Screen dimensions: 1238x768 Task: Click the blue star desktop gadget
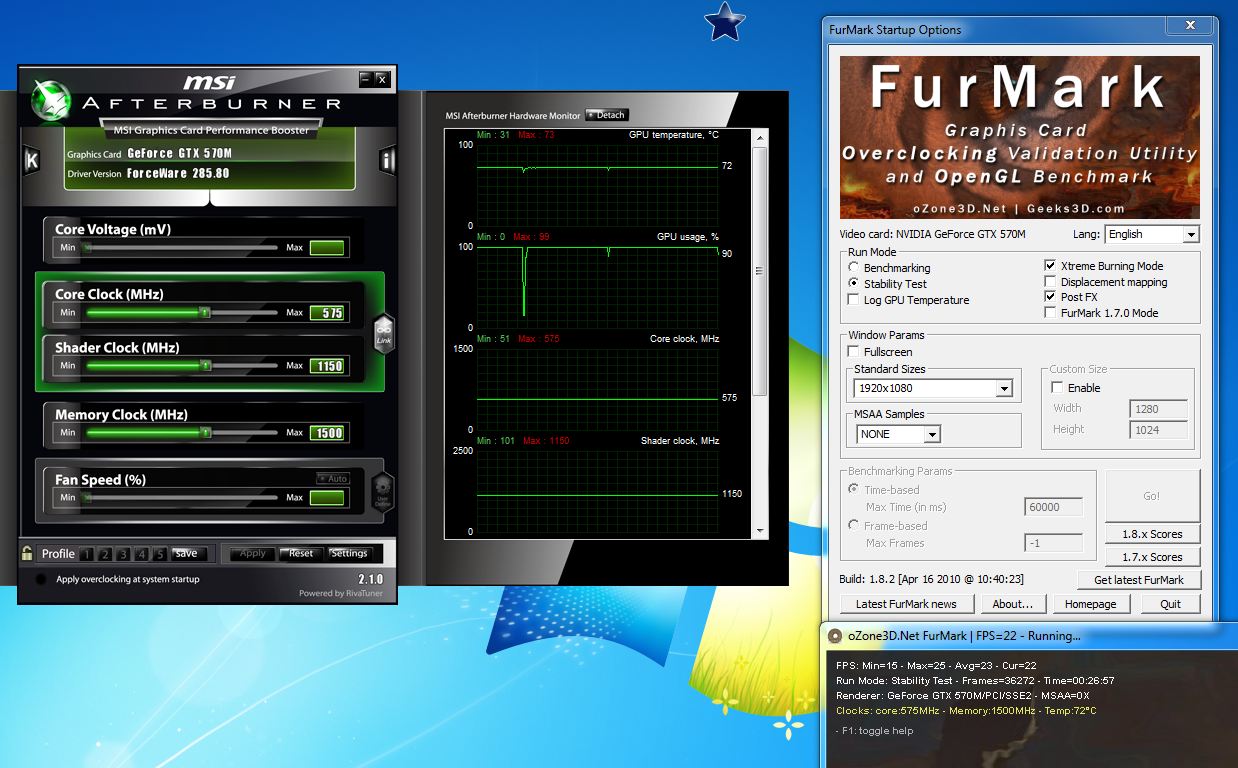pyautogui.click(x=724, y=22)
